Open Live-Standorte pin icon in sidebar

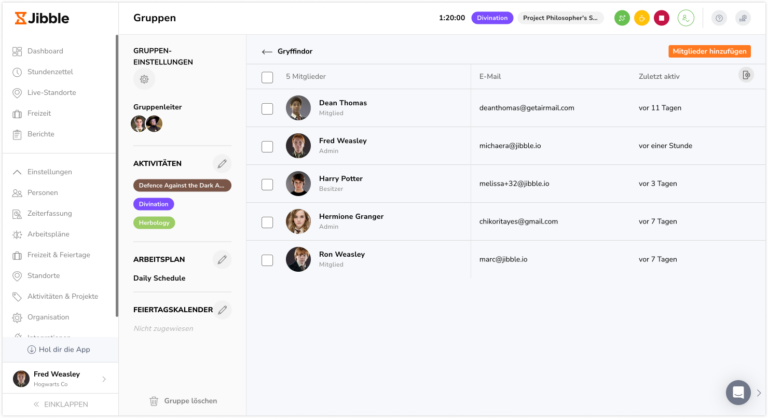point(17,93)
